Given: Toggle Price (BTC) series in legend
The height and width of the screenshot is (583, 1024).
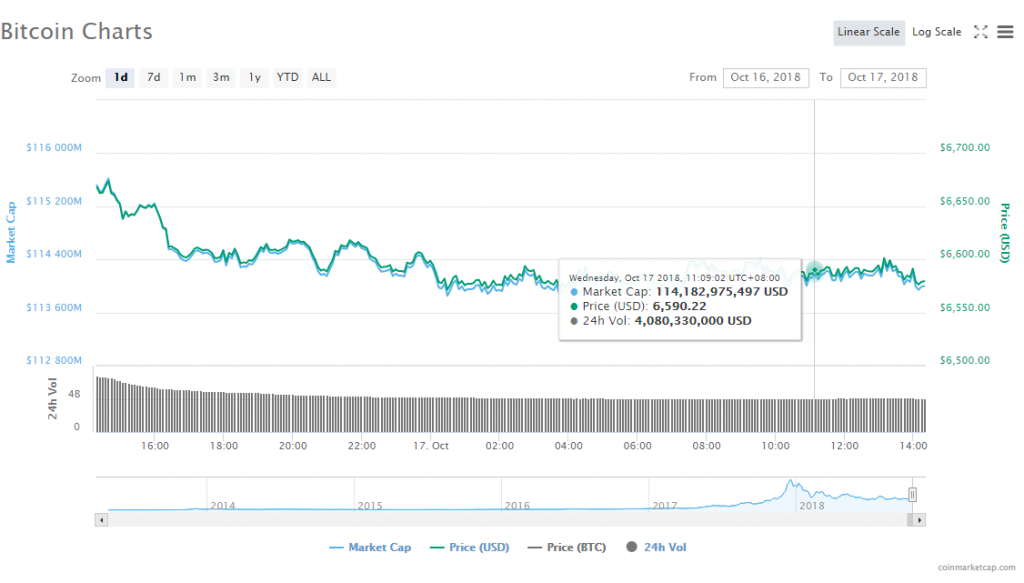Looking at the screenshot, I should click(566, 547).
